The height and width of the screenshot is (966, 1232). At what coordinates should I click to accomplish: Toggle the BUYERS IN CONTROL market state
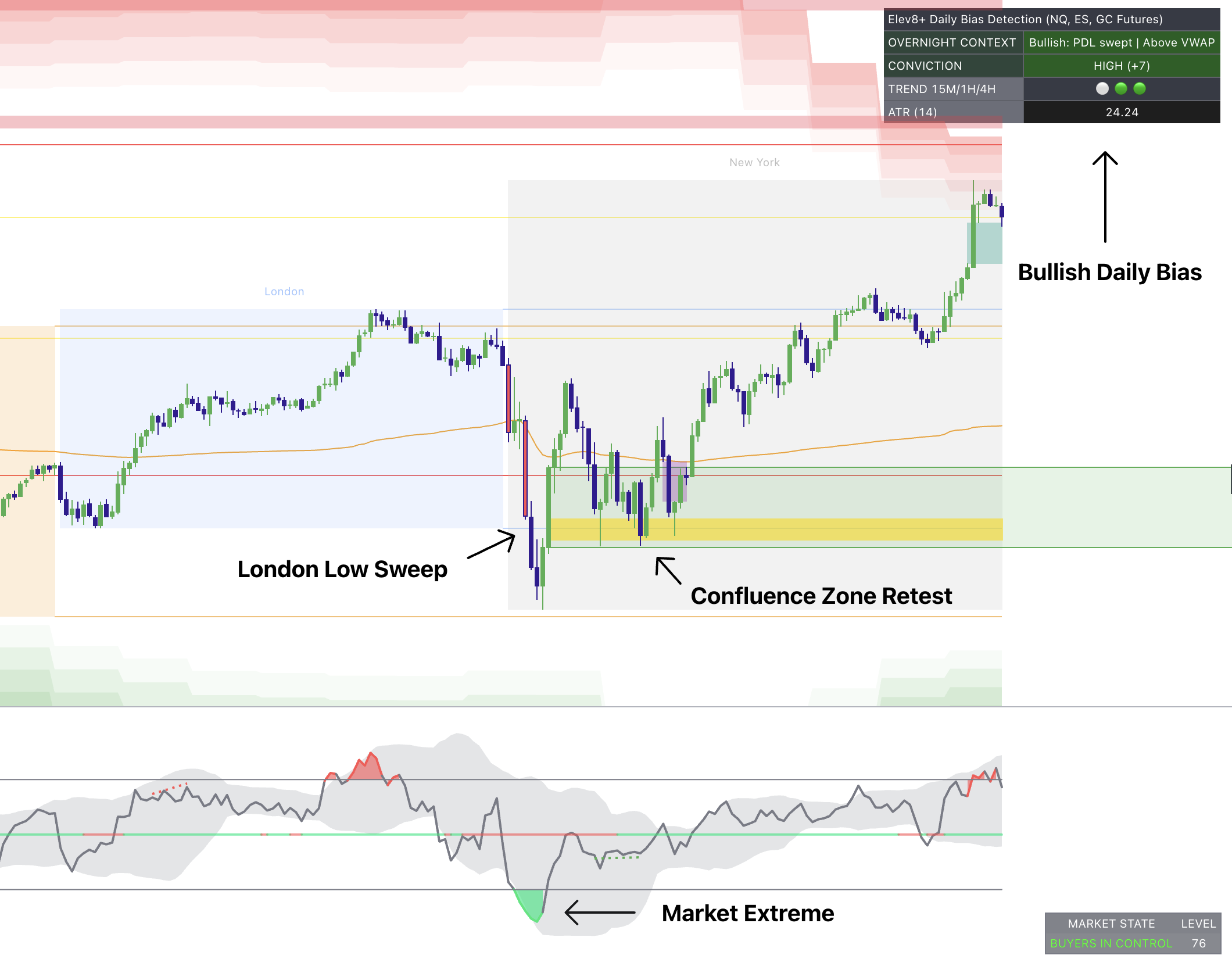pos(1111,943)
